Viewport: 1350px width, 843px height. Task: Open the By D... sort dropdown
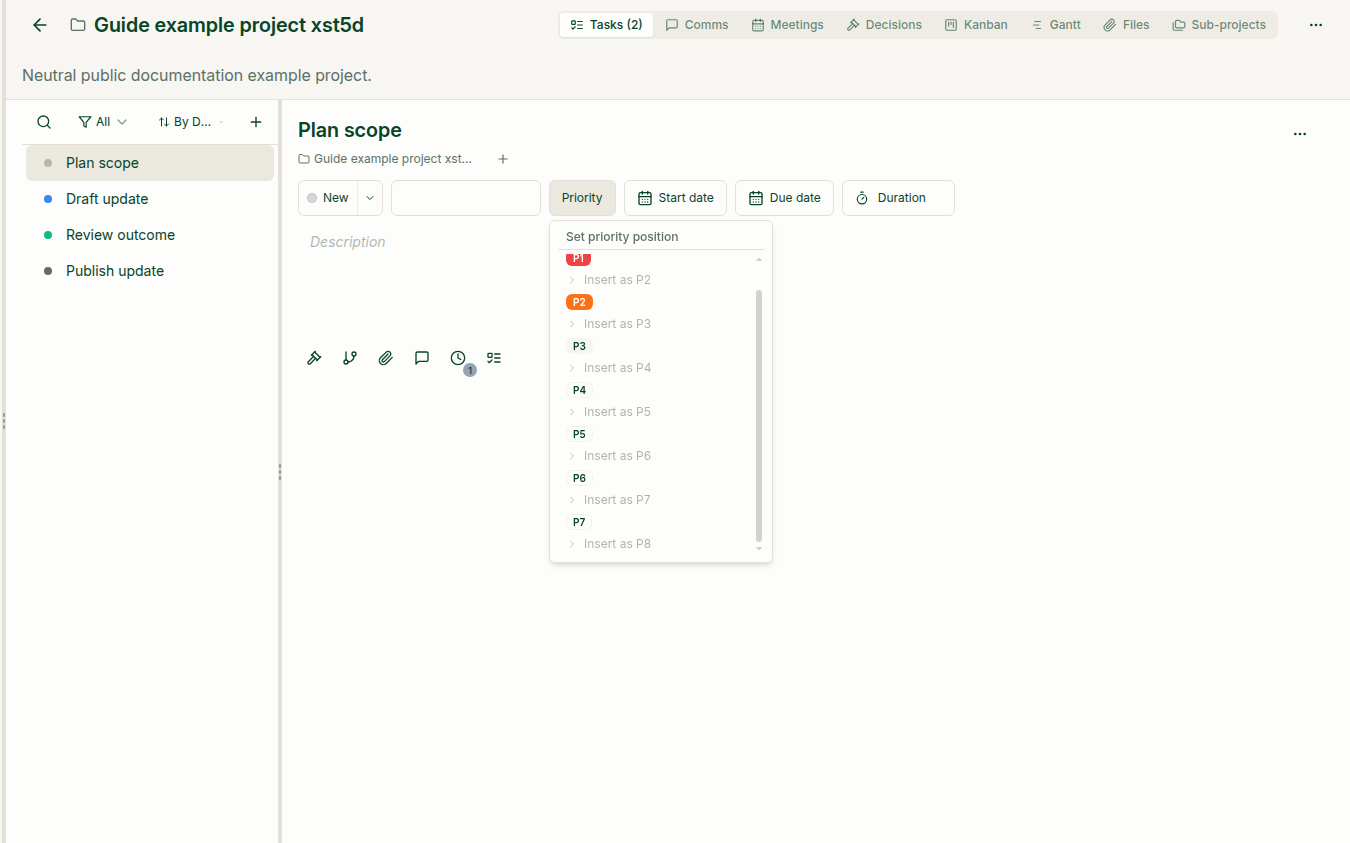coord(190,122)
